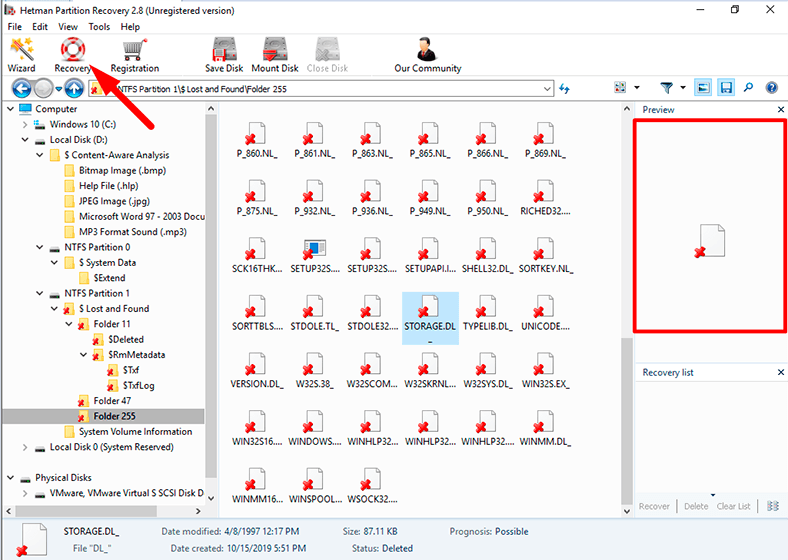
Task: Collapse Local Disk (D:) node
Action: 25,139
